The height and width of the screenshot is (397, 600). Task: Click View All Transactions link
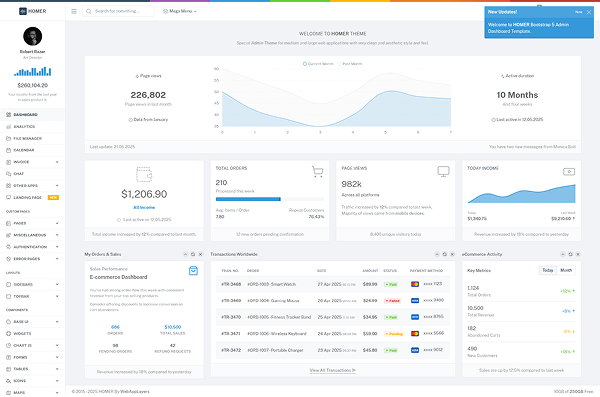(333, 370)
